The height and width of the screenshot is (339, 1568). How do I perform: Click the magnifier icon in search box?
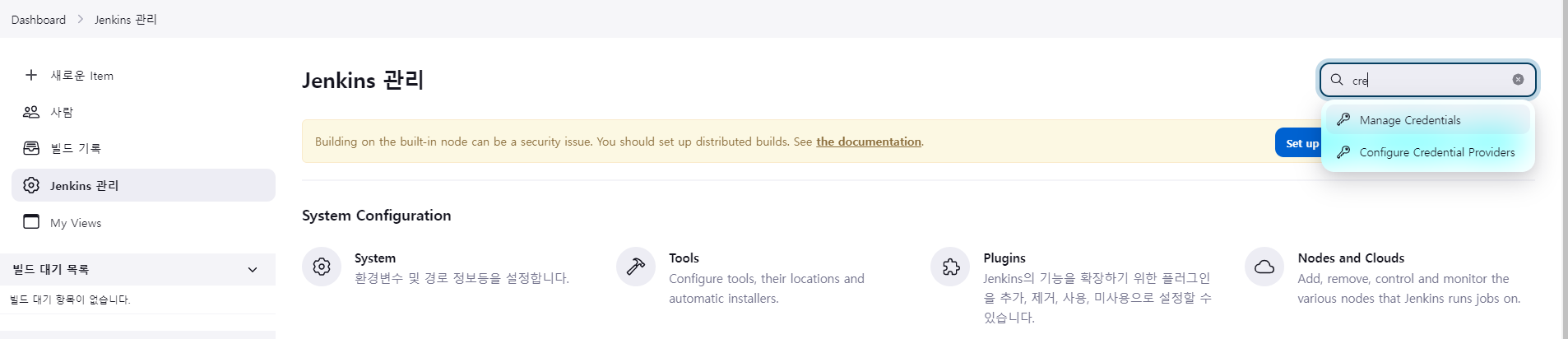(x=1337, y=80)
